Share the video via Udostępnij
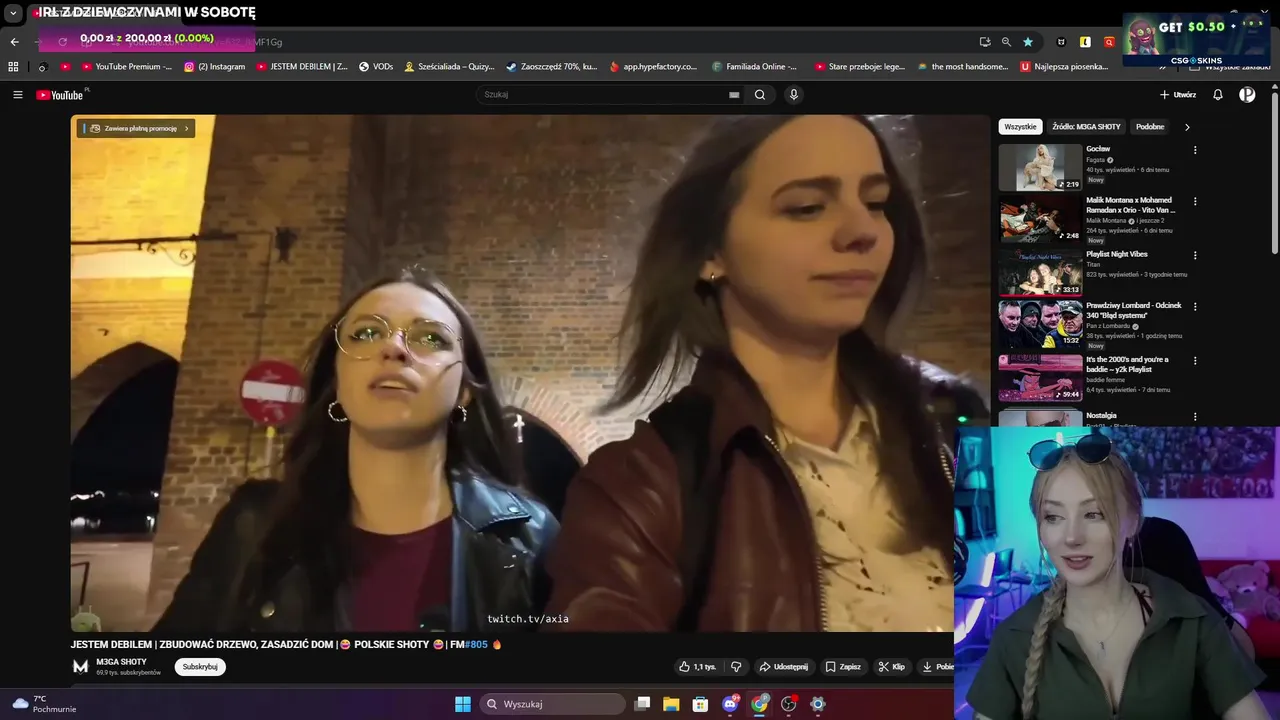This screenshot has height=720, width=1280. pos(783,667)
